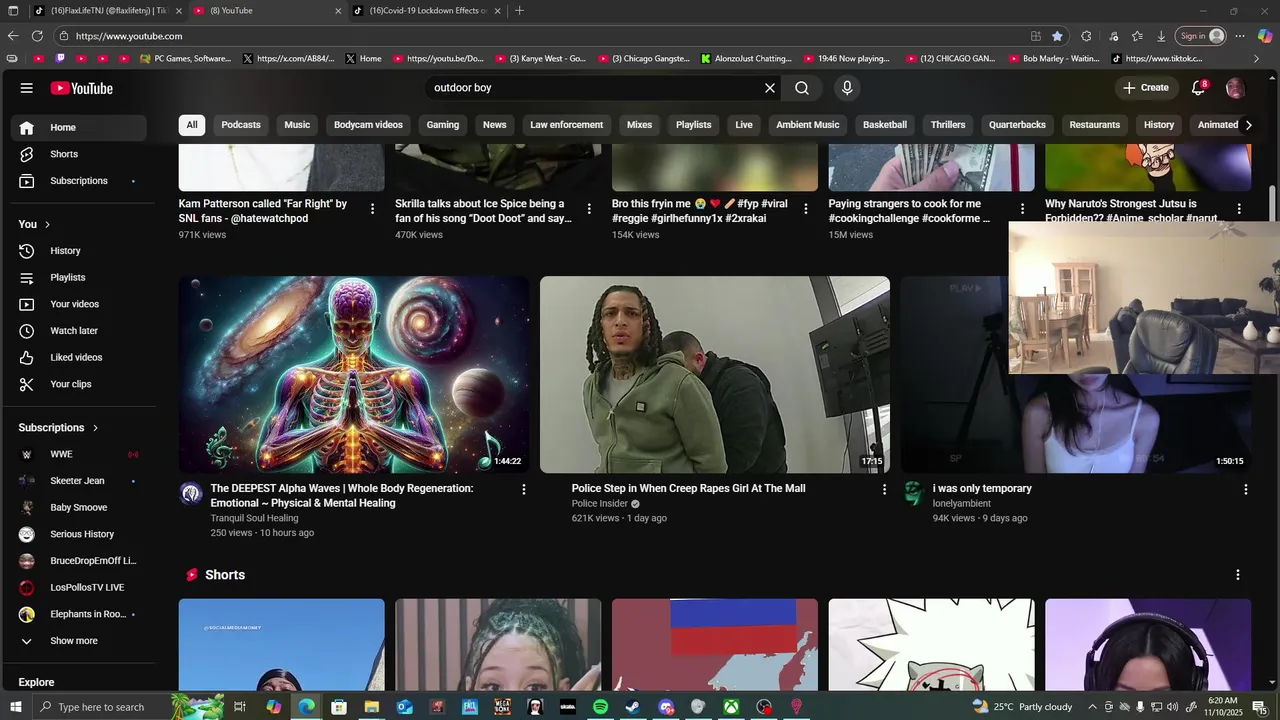Viewport: 1280px width, 720px height.
Task: Click inside the YouTube search field
Action: point(594,88)
